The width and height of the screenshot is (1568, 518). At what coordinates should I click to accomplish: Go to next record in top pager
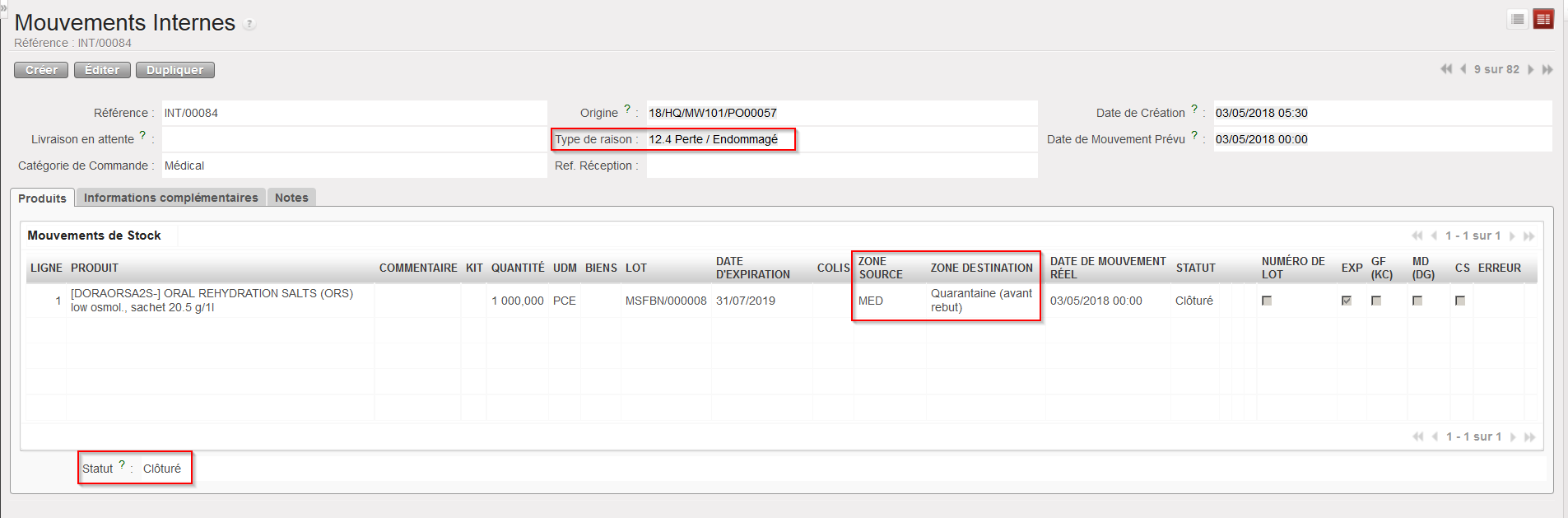1531,69
